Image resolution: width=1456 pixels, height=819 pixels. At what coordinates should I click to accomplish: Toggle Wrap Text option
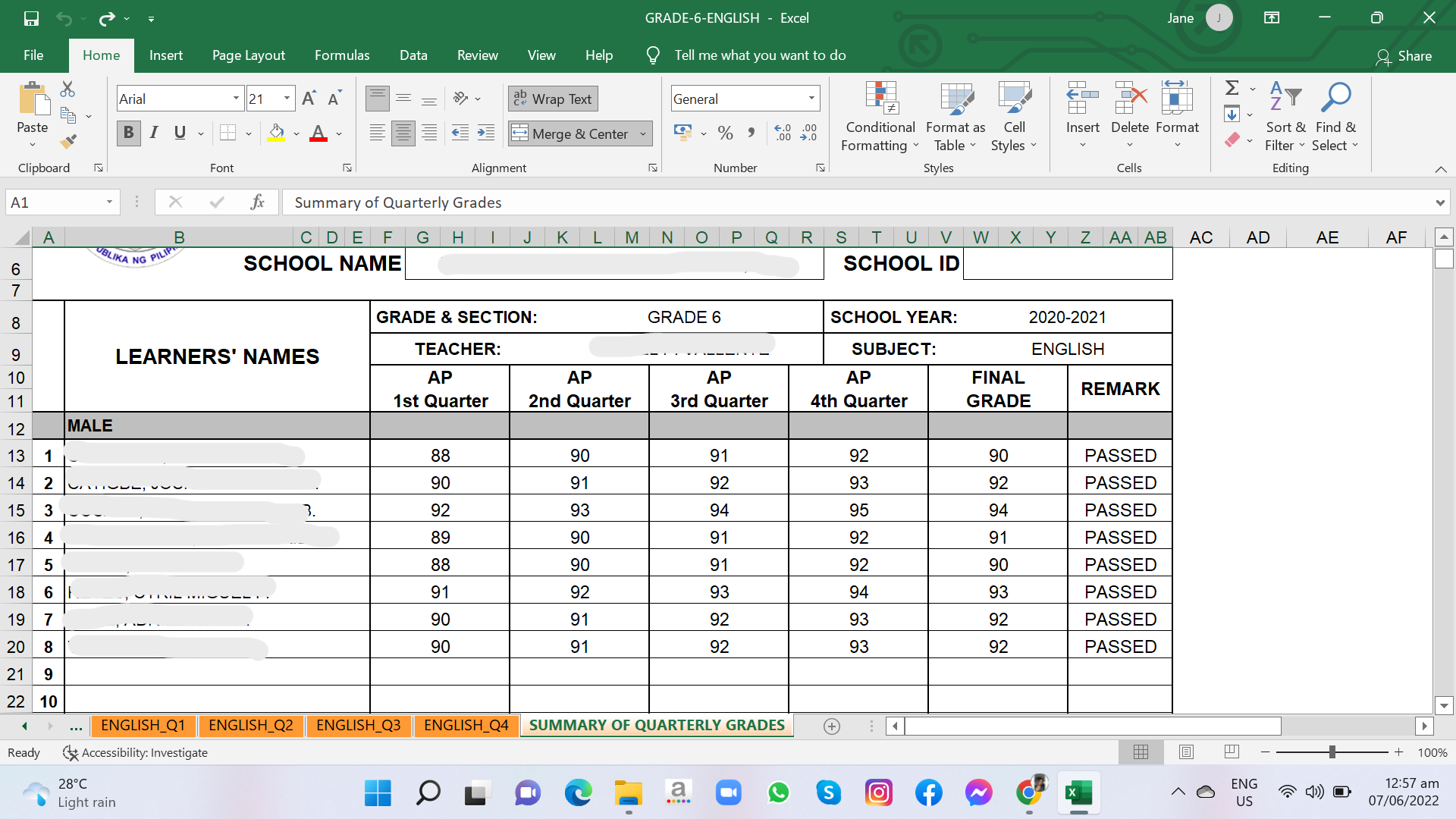click(x=554, y=99)
